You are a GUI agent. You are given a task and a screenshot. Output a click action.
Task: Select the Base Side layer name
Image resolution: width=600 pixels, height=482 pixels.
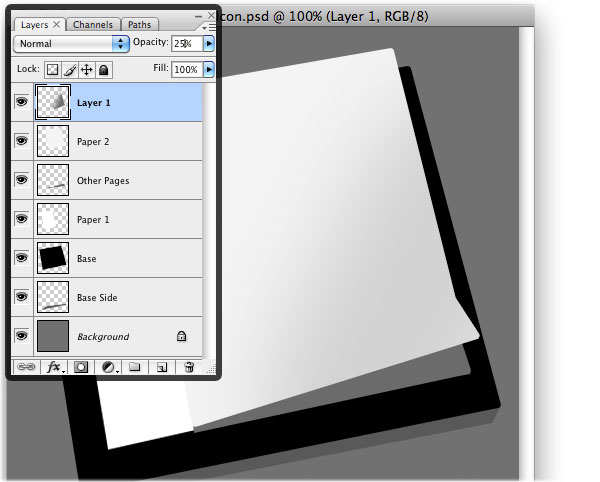pyautogui.click(x=97, y=298)
